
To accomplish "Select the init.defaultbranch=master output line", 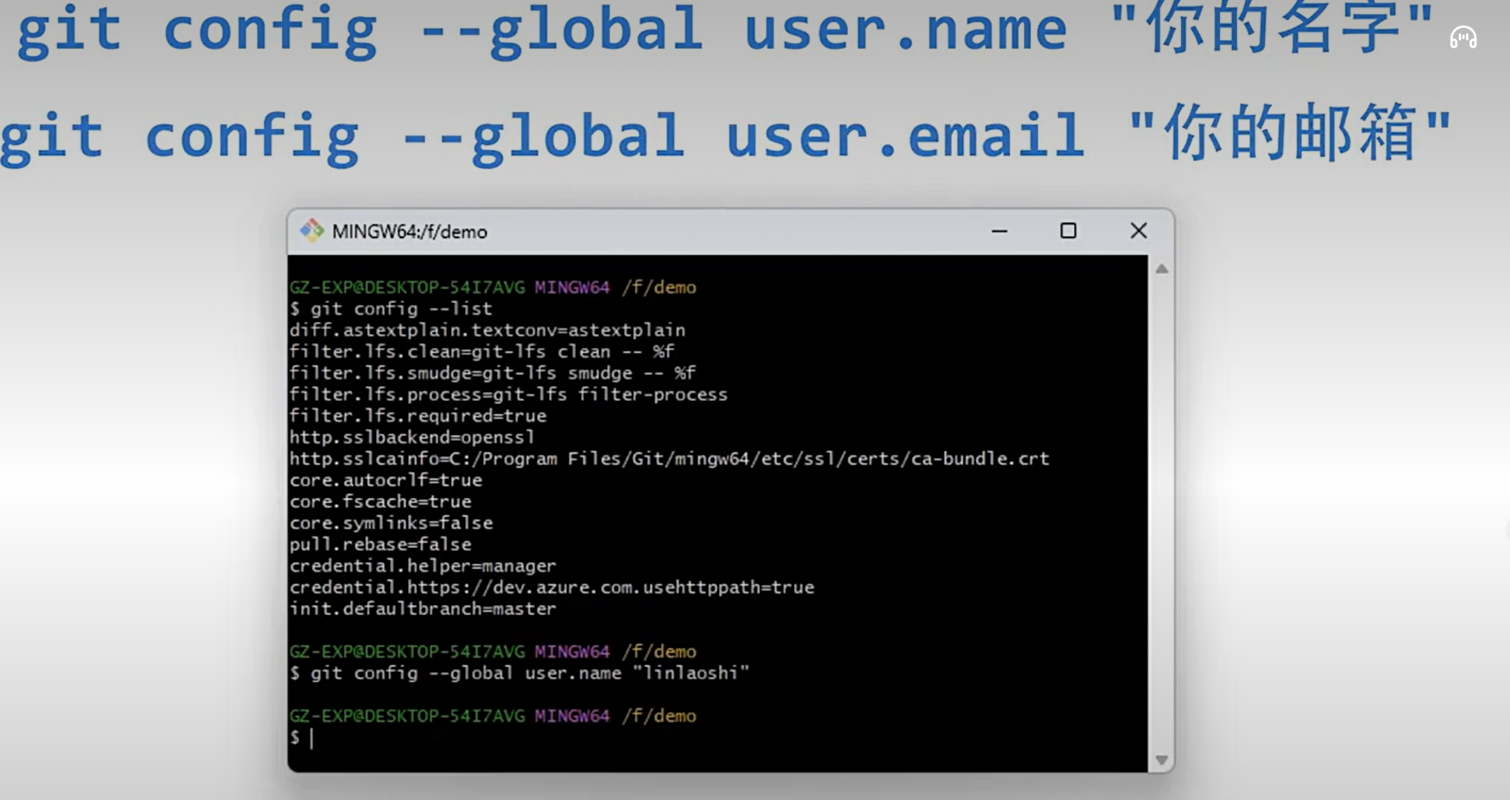I will pos(423,609).
